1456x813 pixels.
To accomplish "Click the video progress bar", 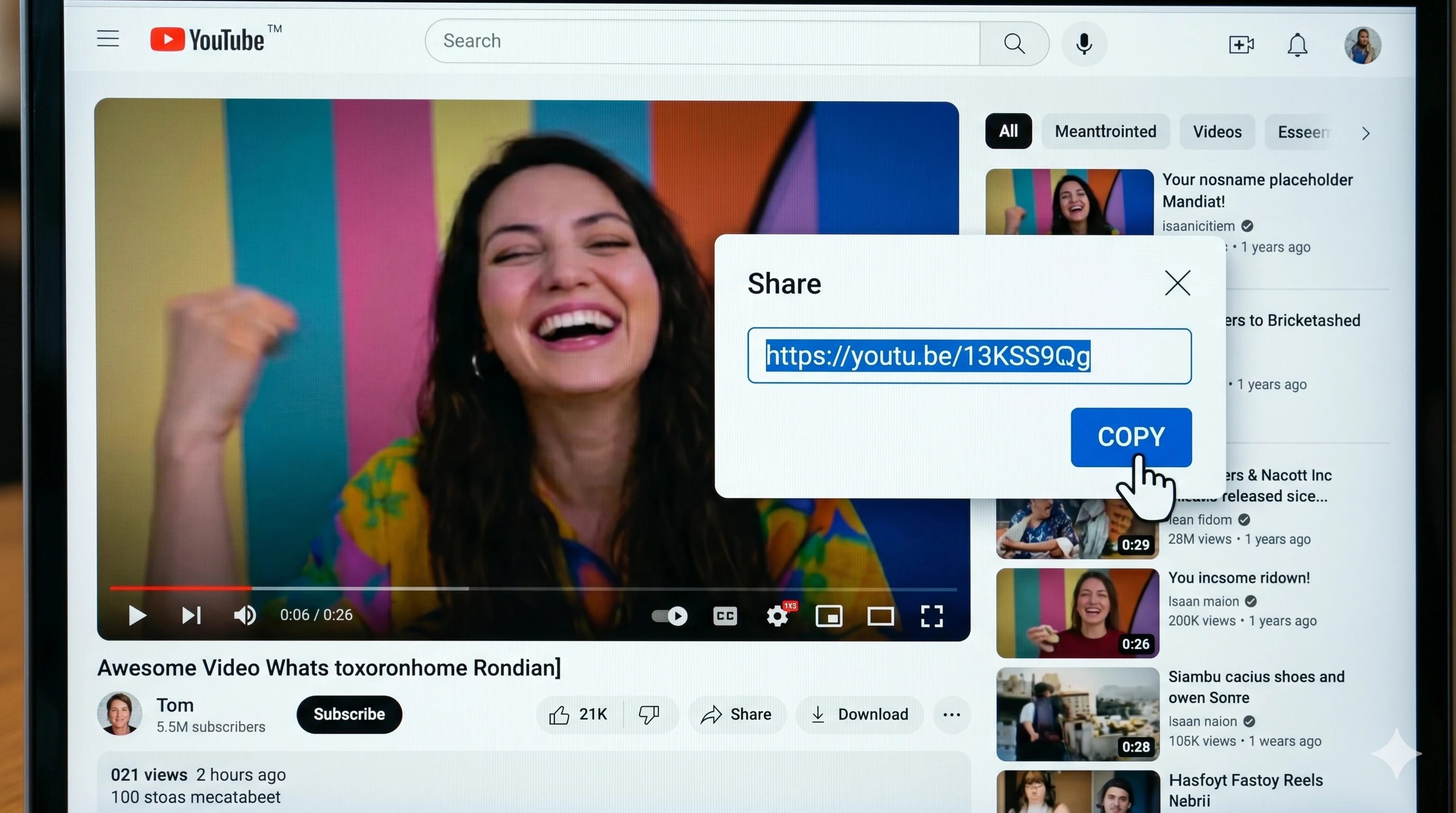I will point(533,589).
